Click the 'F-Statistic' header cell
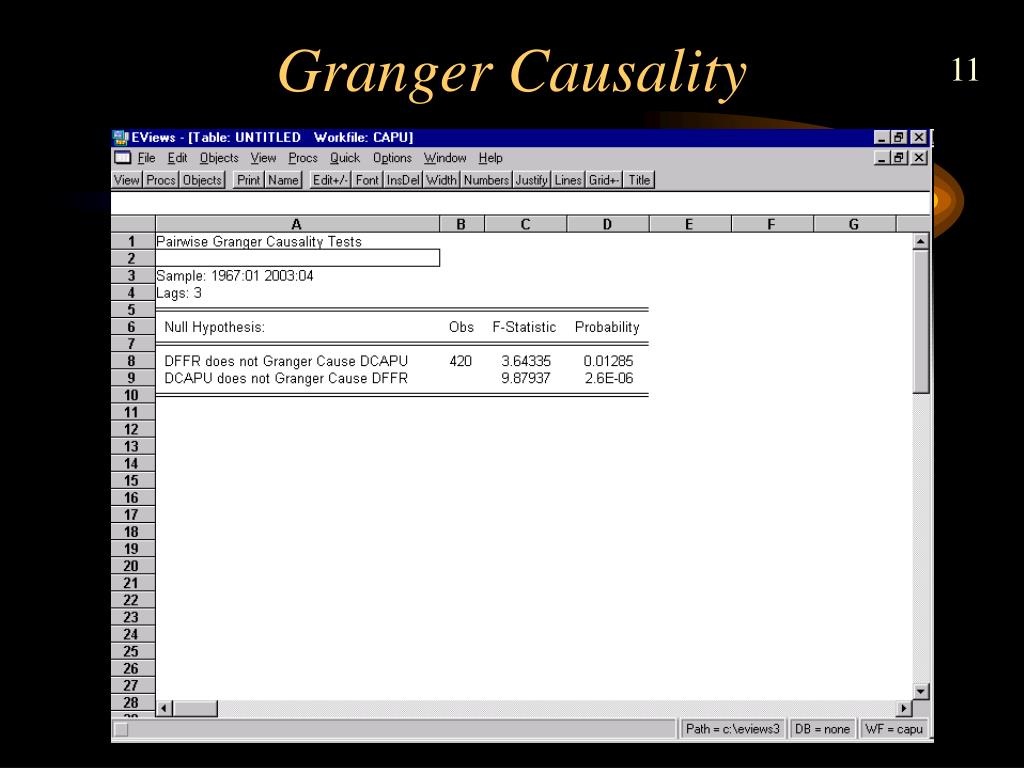The width and height of the screenshot is (1024, 768). (x=524, y=327)
